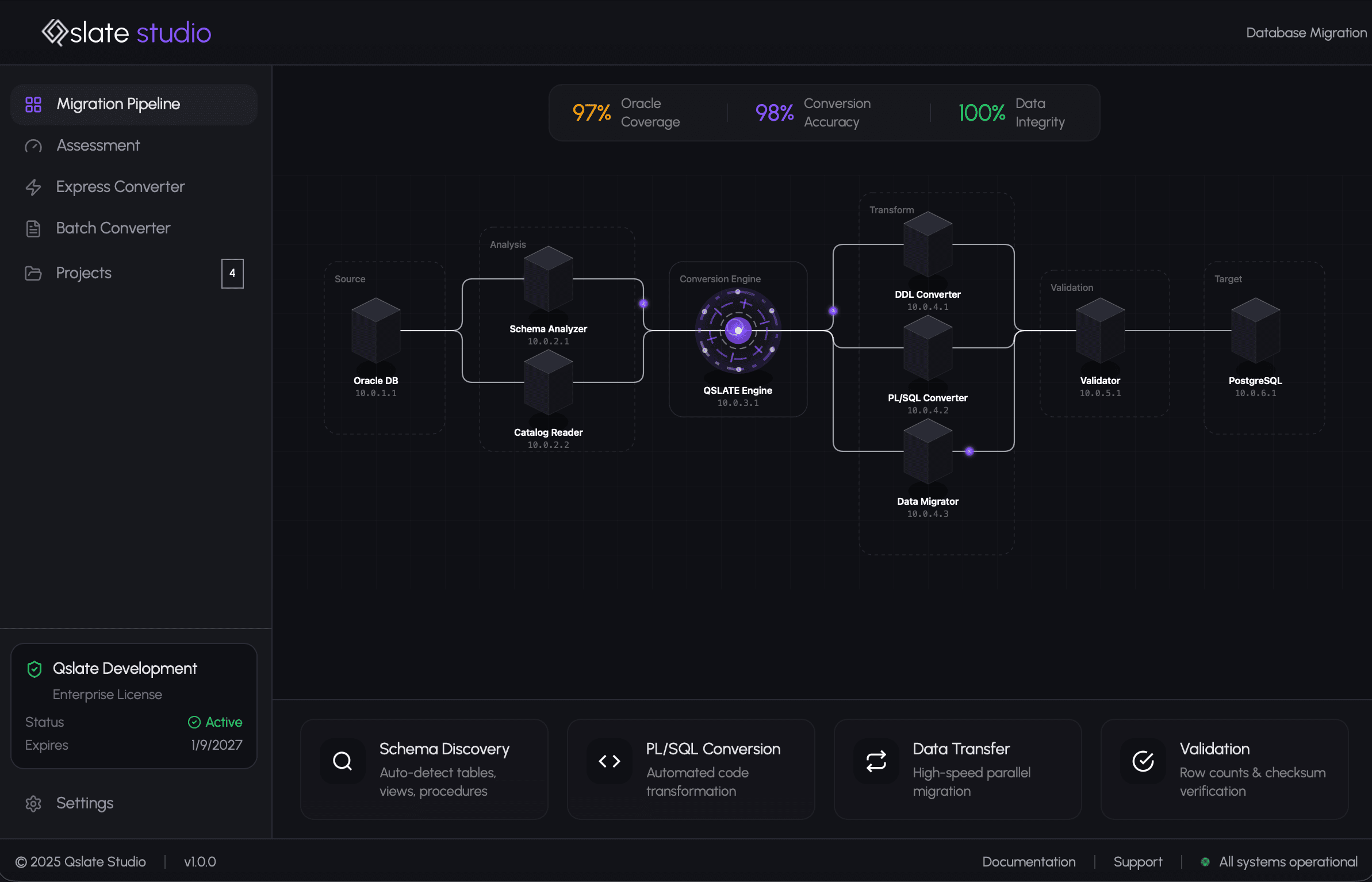
Task: Click the Batch Converter document icon
Action: [33, 229]
